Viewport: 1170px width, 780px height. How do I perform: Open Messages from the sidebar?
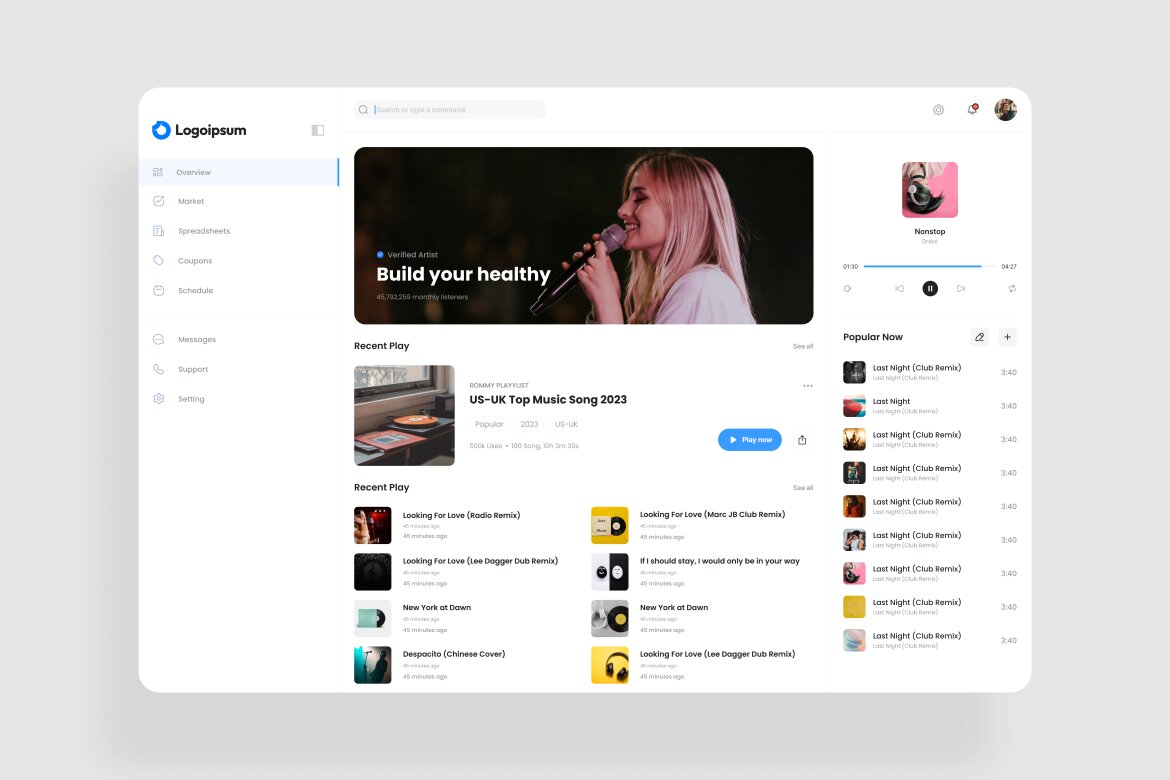[x=197, y=339]
